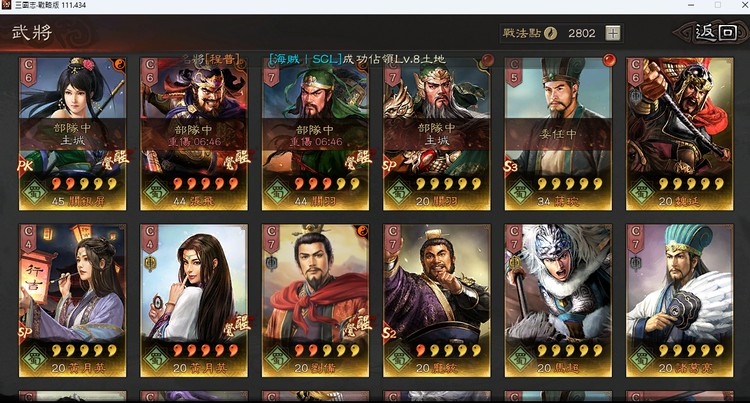750x403 pixels.
Task: Open the level 44 關羽 card with 覺醒 badge
Action: coord(315,134)
